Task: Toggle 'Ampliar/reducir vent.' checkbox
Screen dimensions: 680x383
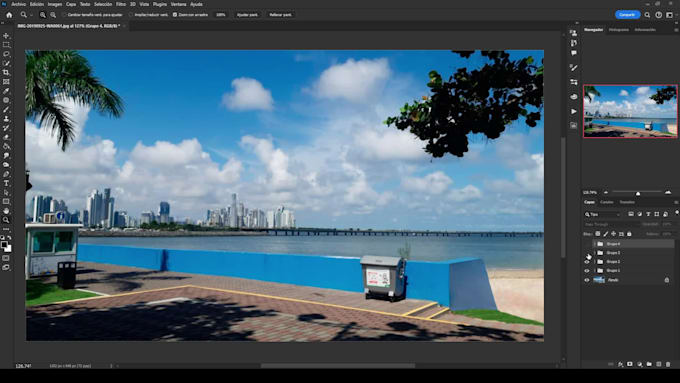Action: [x=131, y=15]
